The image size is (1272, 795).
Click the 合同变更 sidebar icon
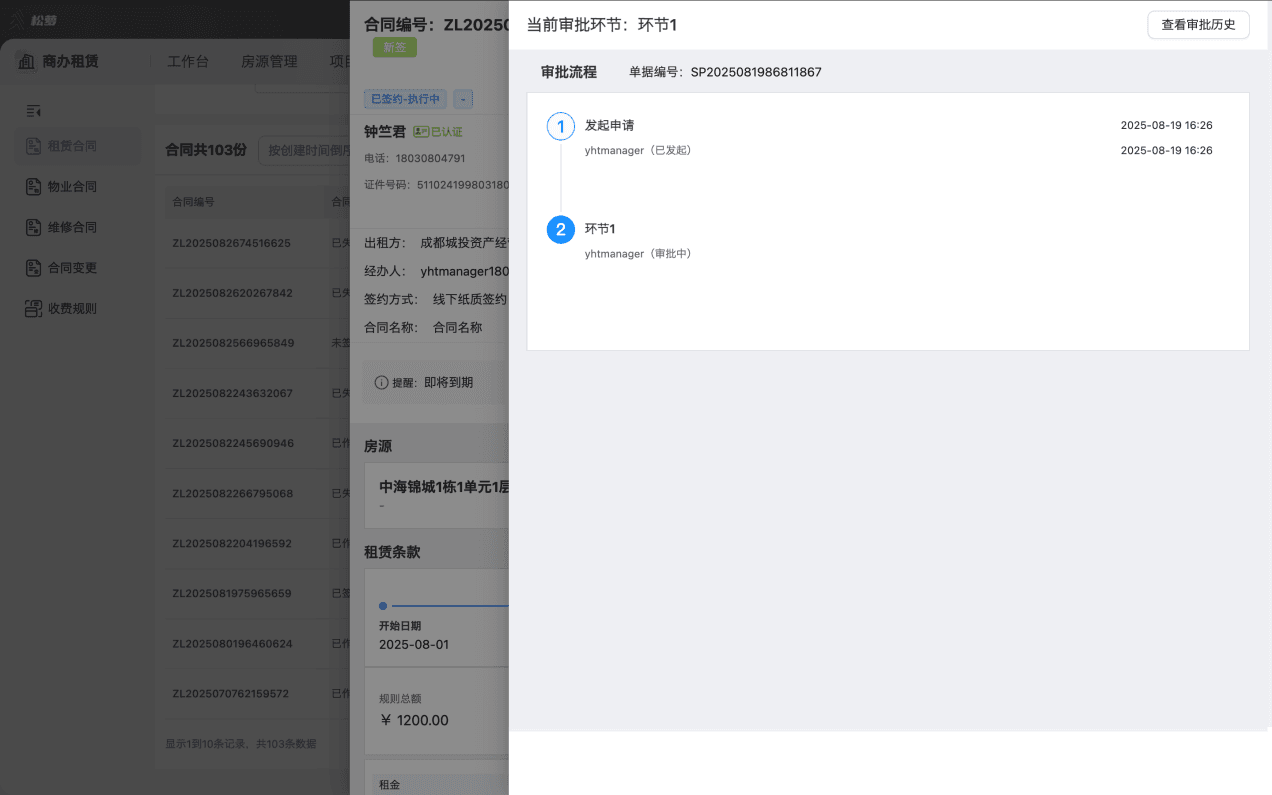33,268
